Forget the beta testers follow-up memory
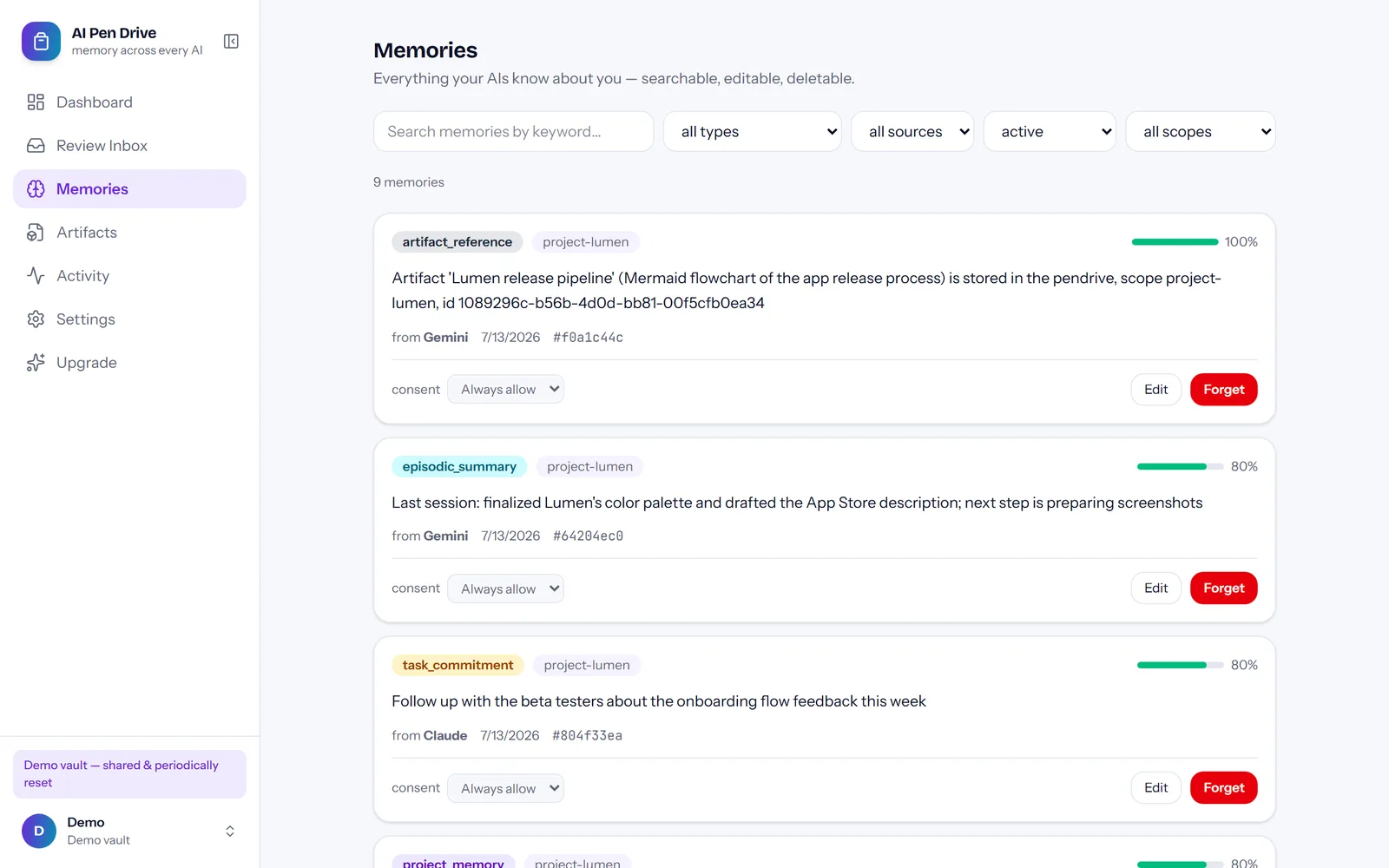 pos(1223,788)
